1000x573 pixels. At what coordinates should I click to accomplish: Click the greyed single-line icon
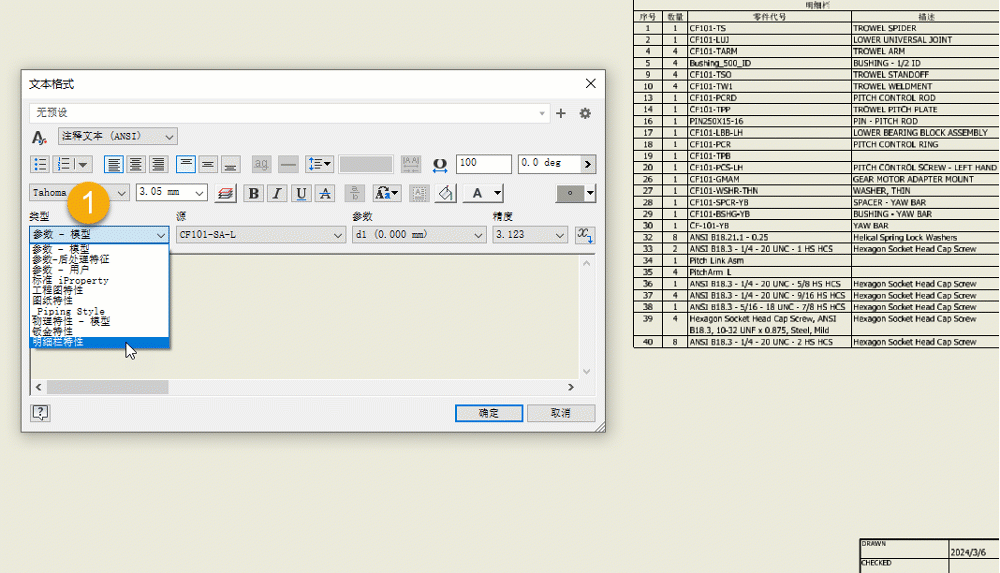tap(288, 164)
